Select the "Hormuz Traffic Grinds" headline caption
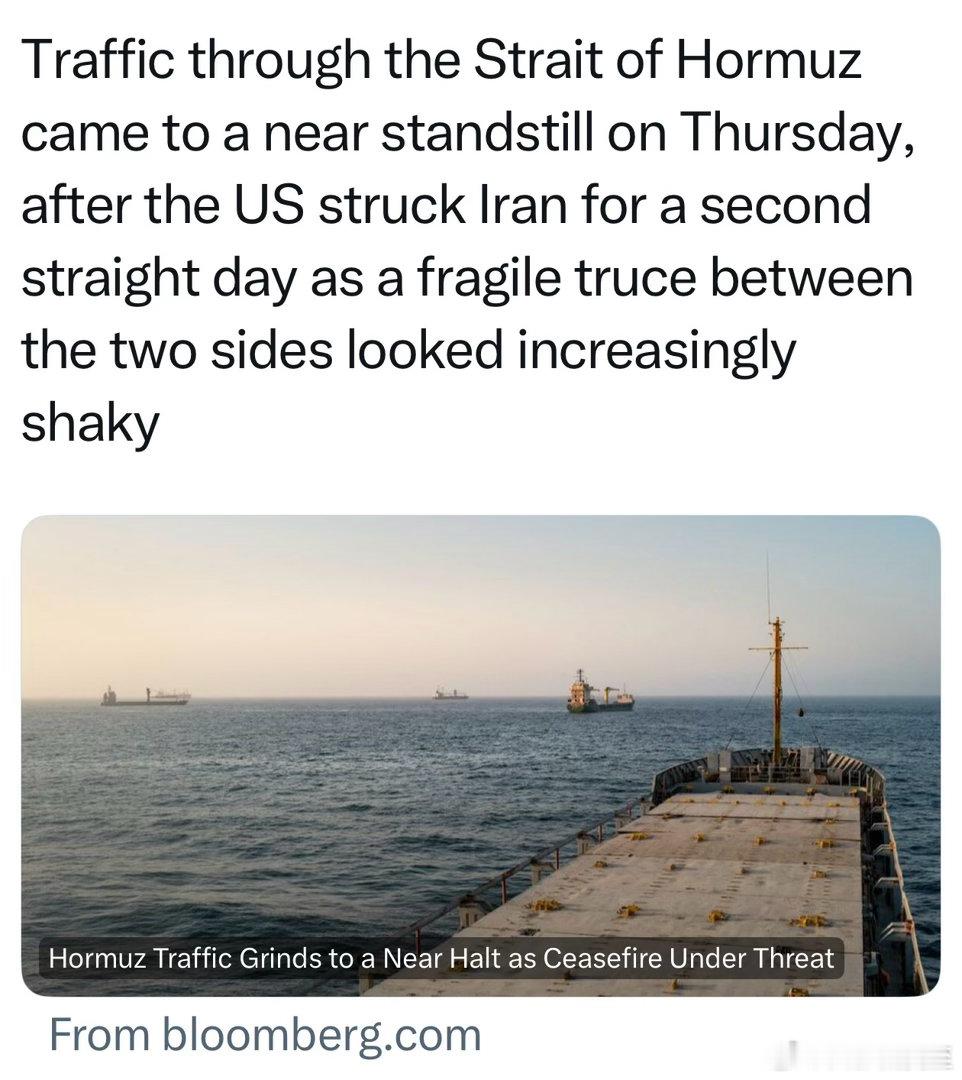This screenshot has width=962, height=1080. point(441,958)
